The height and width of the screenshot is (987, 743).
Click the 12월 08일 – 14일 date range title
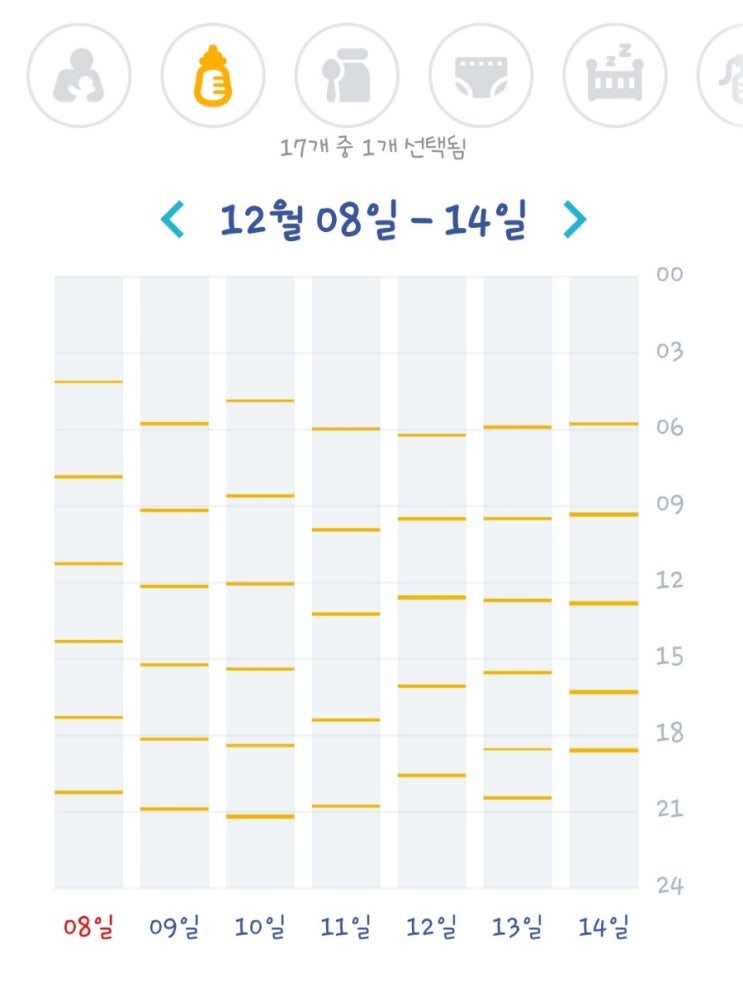pos(372,219)
